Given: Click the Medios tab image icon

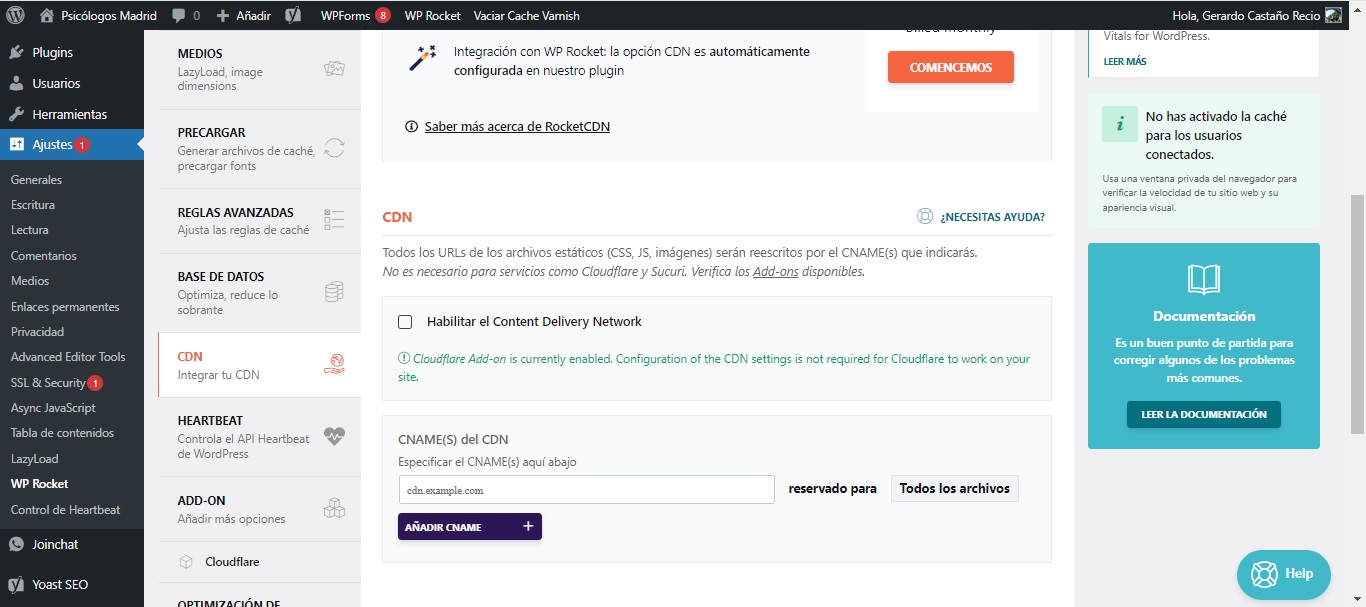Looking at the screenshot, I should click(335, 69).
